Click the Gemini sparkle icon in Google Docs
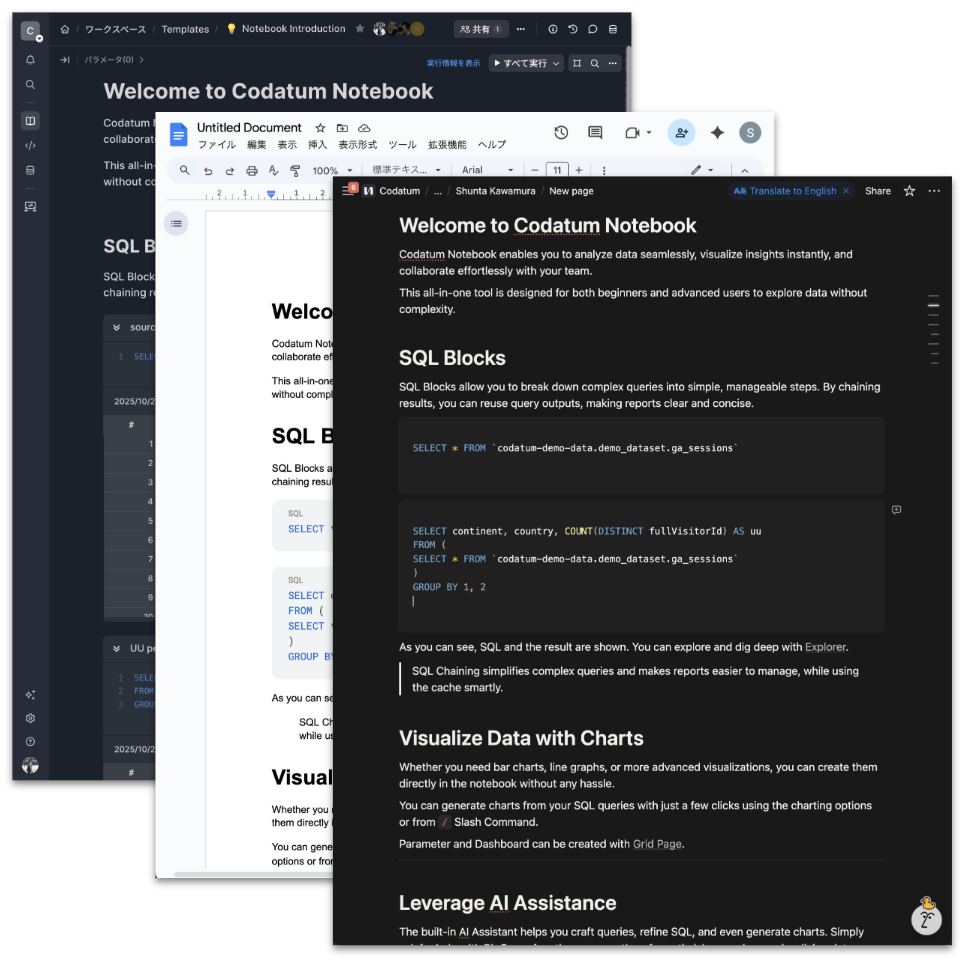This screenshot has width=978, height=974. coord(717,132)
